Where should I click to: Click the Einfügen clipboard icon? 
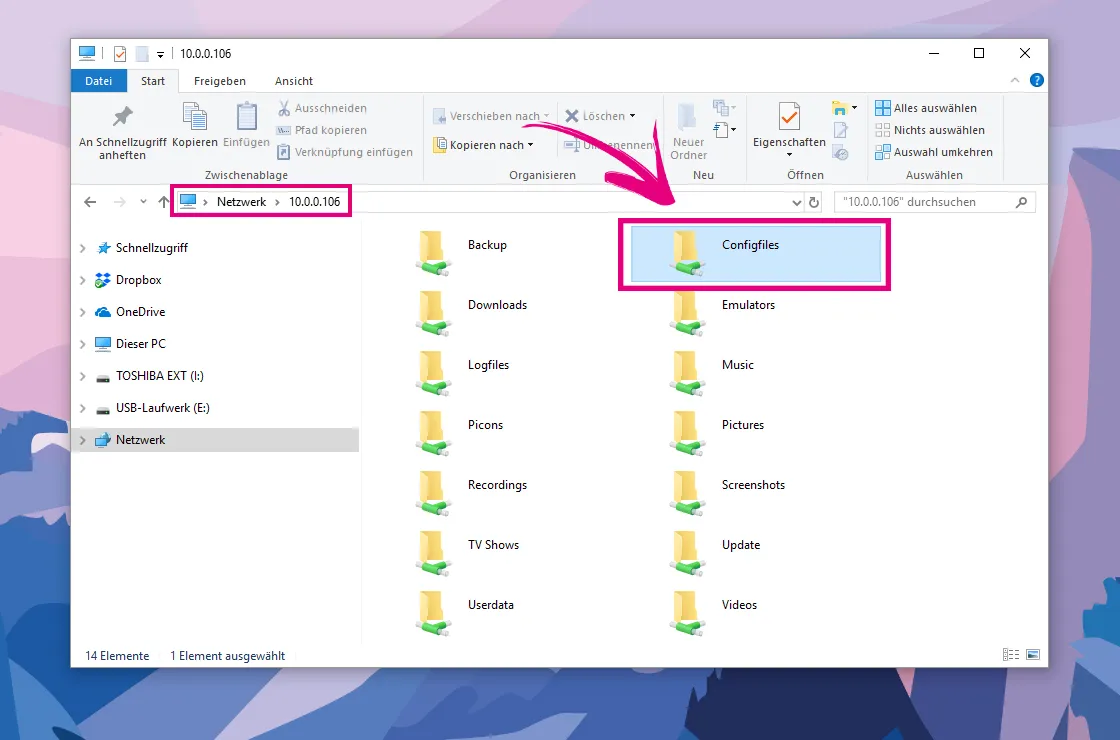246,116
